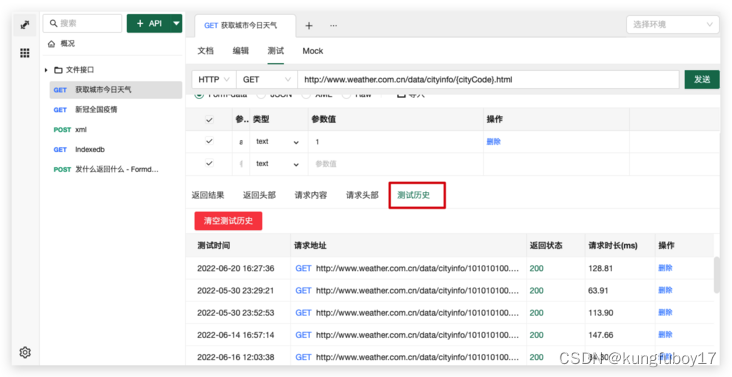The height and width of the screenshot is (377, 732).
Task: Click the empty 参数值 placeholder field
Action: (395, 164)
